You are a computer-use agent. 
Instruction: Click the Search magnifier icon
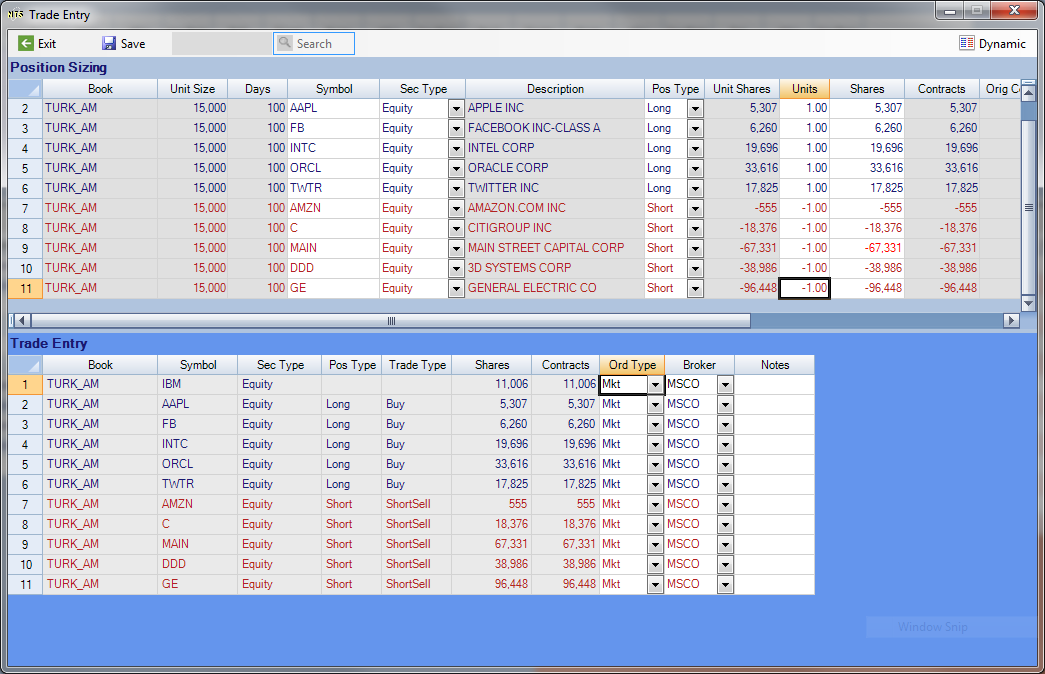pos(285,43)
